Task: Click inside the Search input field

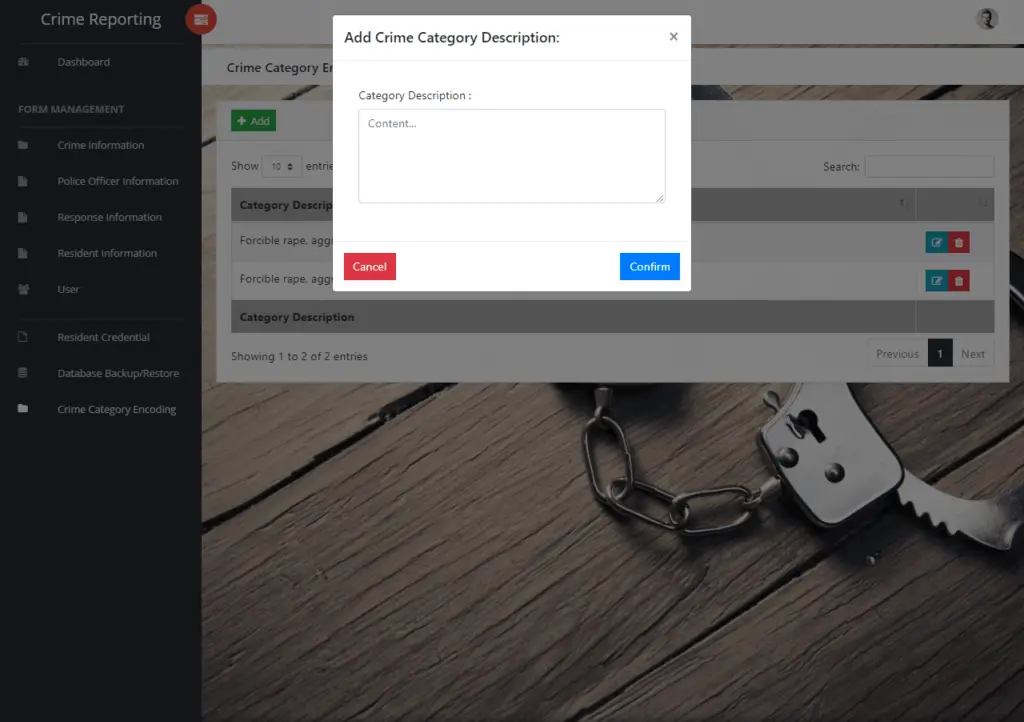Action: [x=929, y=166]
